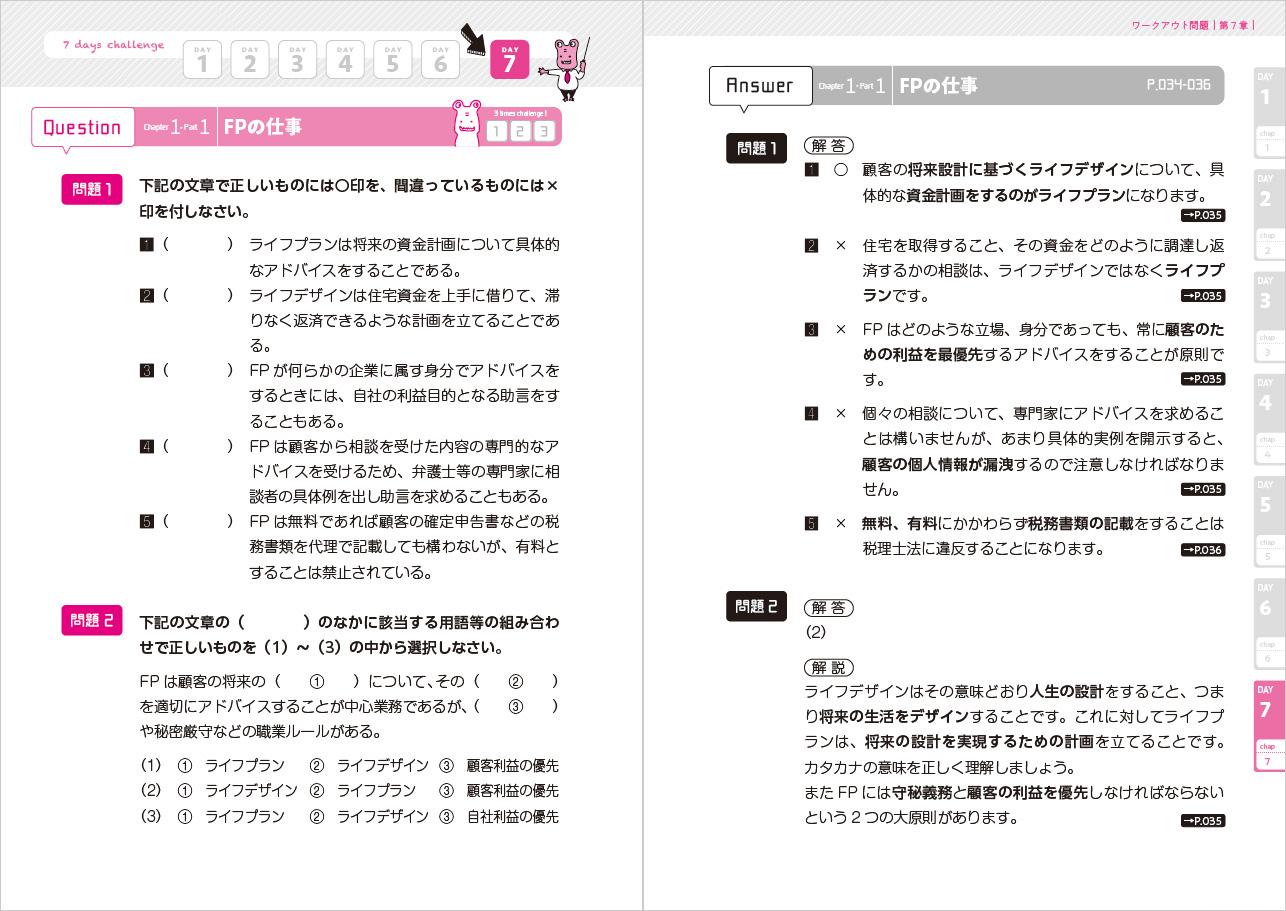Select the DAY 2 box in top header

(x=250, y=60)
